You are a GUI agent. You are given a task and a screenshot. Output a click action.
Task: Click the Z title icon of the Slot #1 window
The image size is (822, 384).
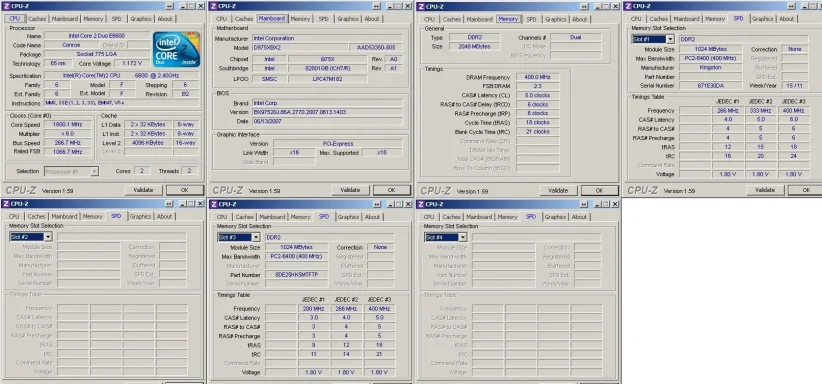[628, 6]
